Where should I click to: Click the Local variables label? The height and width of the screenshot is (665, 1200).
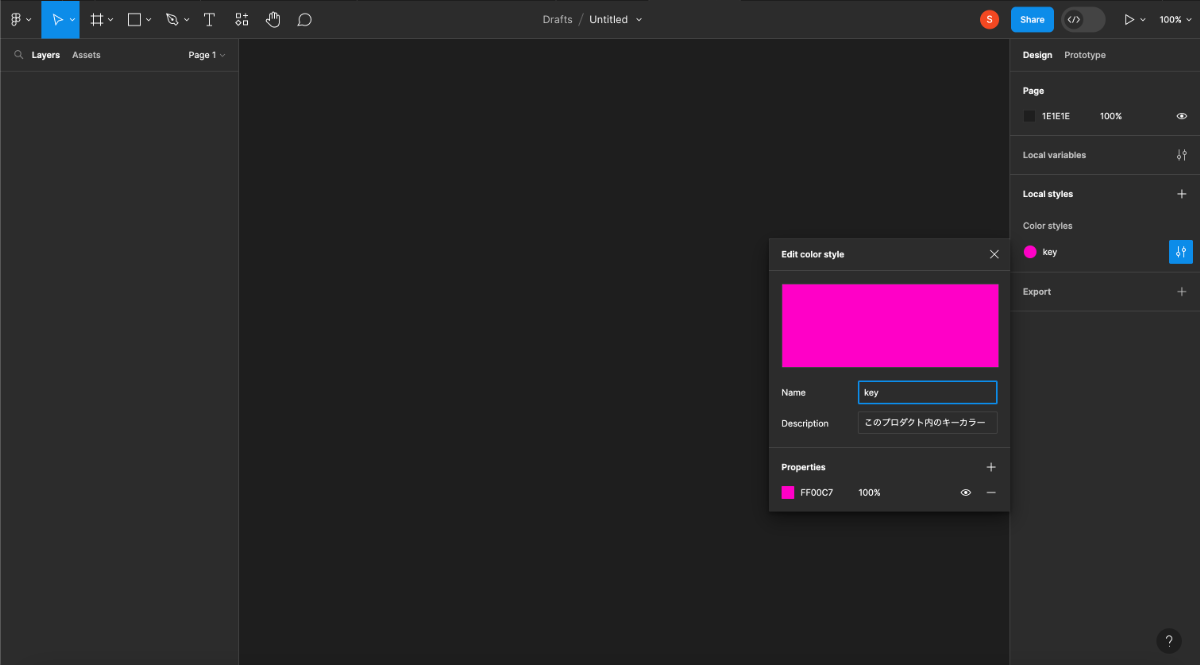(1054, 155)
